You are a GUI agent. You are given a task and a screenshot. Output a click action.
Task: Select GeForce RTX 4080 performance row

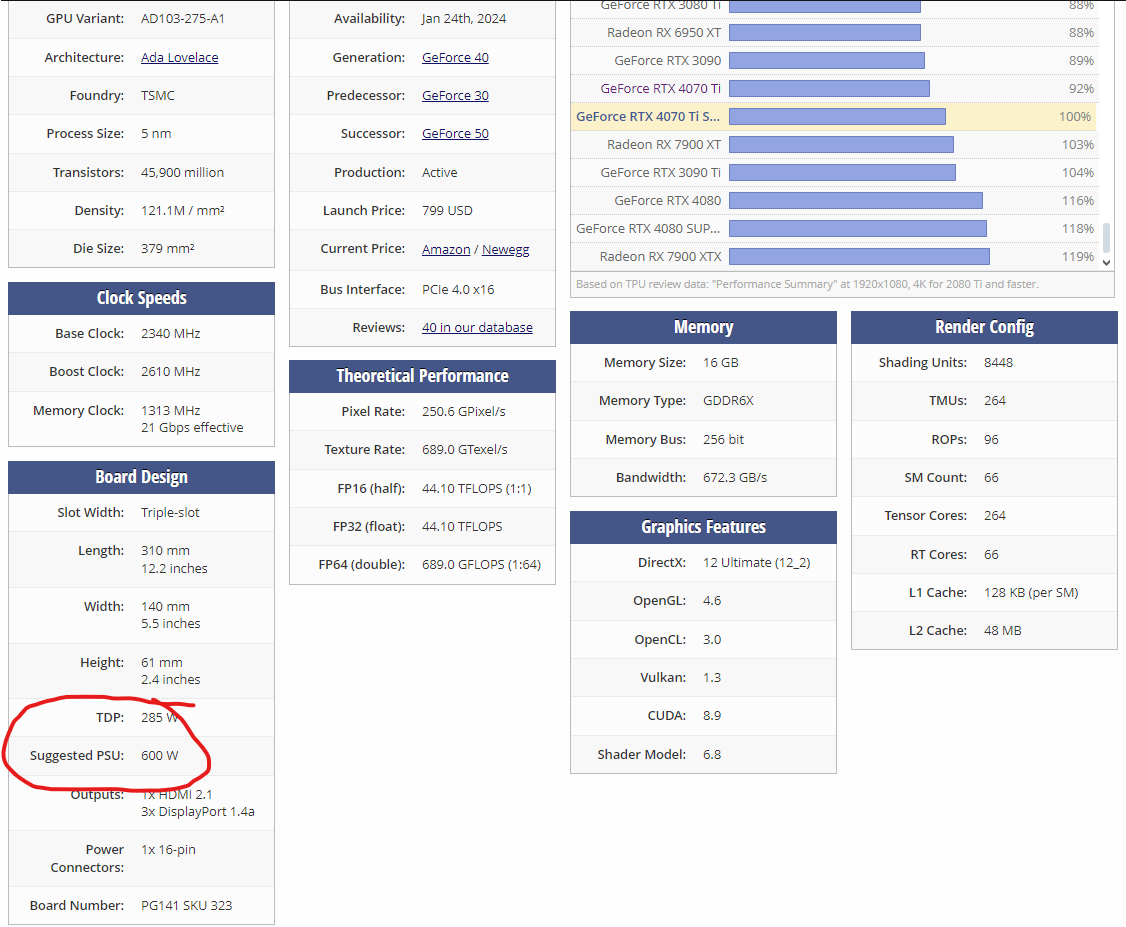click(x=833, y=200)
